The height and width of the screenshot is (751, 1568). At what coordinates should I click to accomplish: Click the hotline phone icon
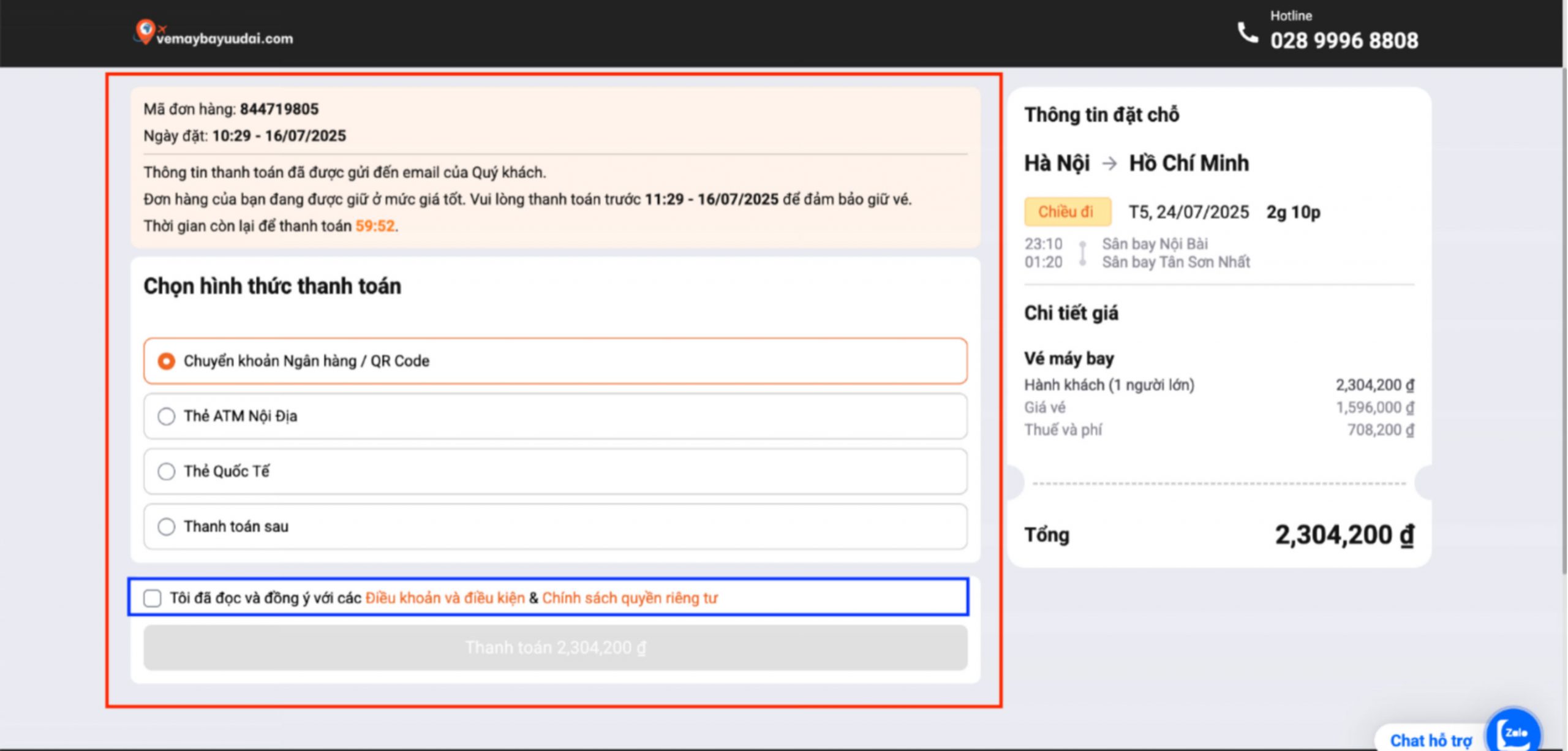(1248, 32)
